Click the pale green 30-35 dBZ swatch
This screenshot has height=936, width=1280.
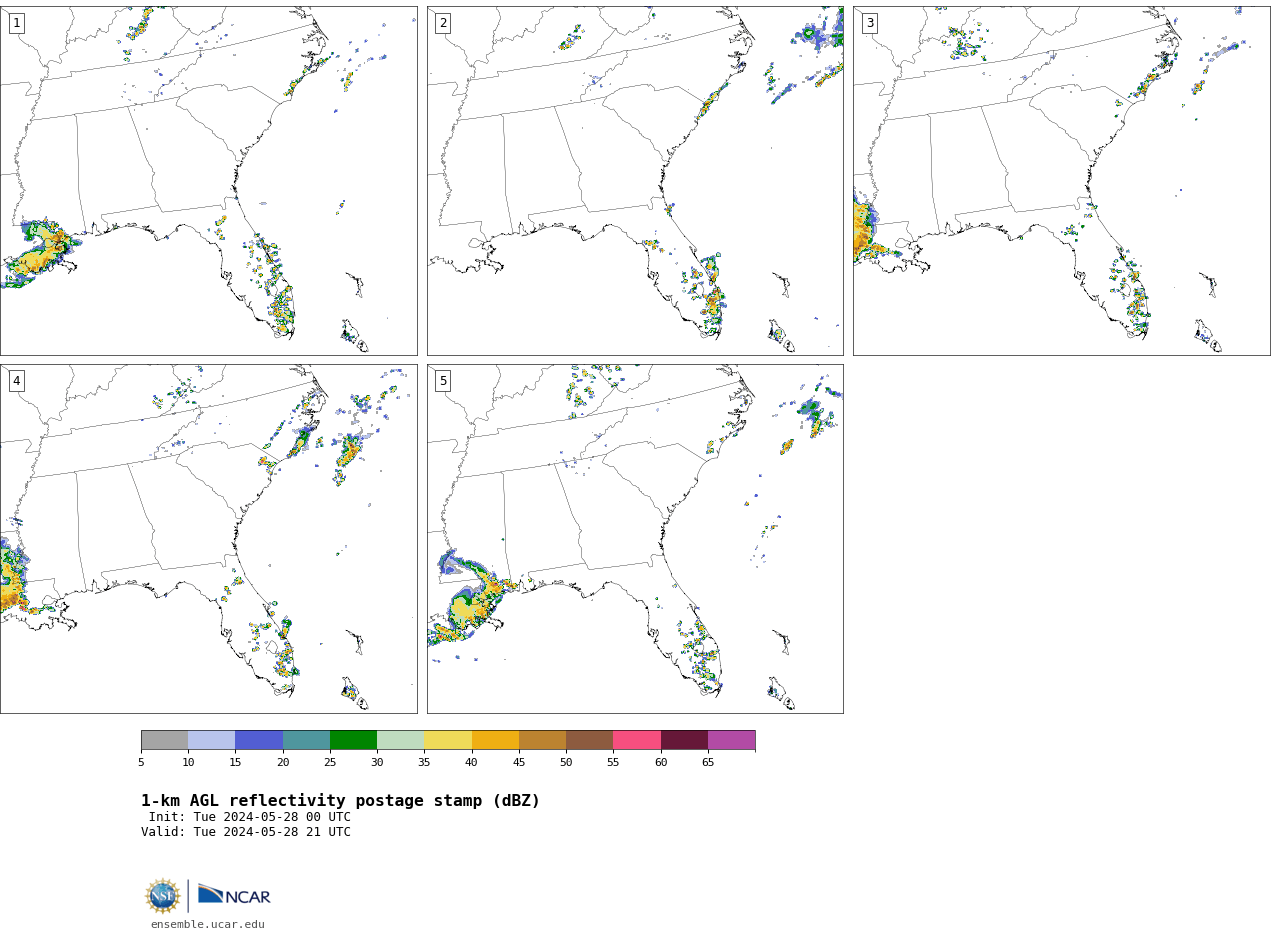[x=401, y=740]
